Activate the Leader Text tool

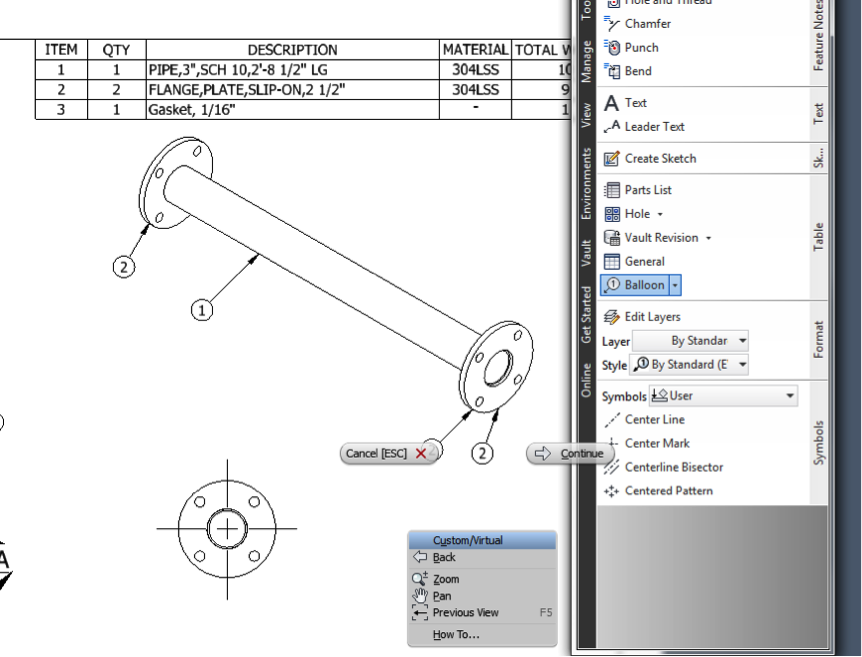[644, 126]
